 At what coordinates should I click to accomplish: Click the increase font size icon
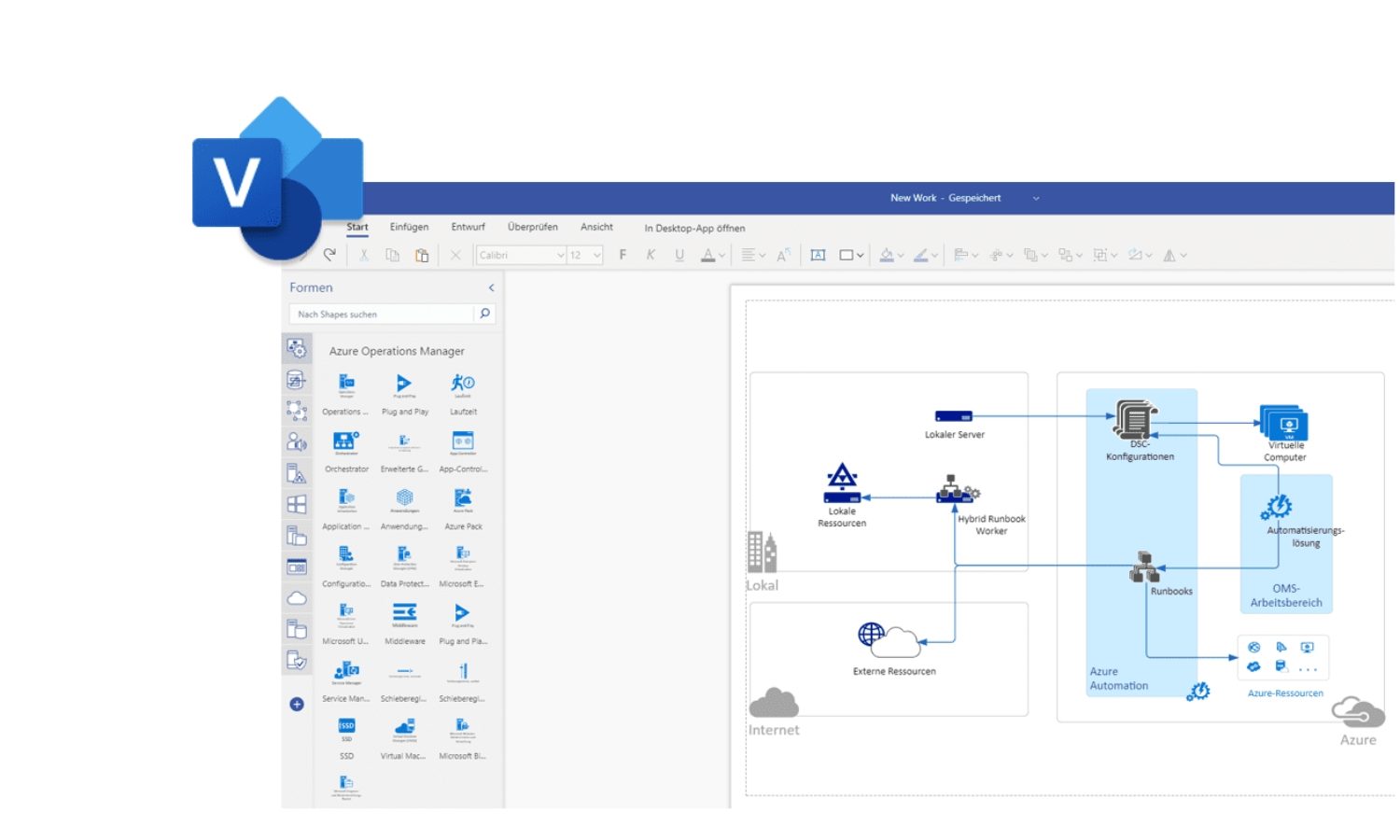click(x=783, y=255)
